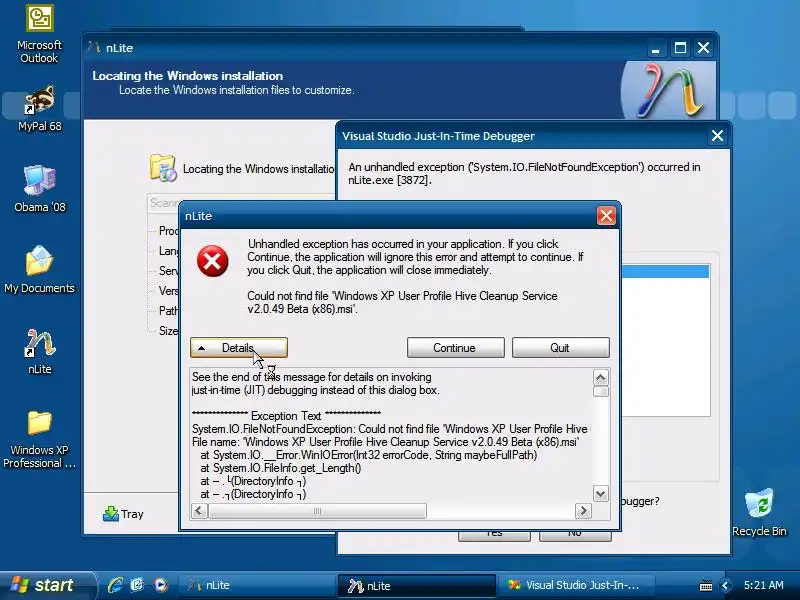Screen dimensions: 800x600
Task: Click the scroll left arrow in exception details
Action: [x=199, y=511]
